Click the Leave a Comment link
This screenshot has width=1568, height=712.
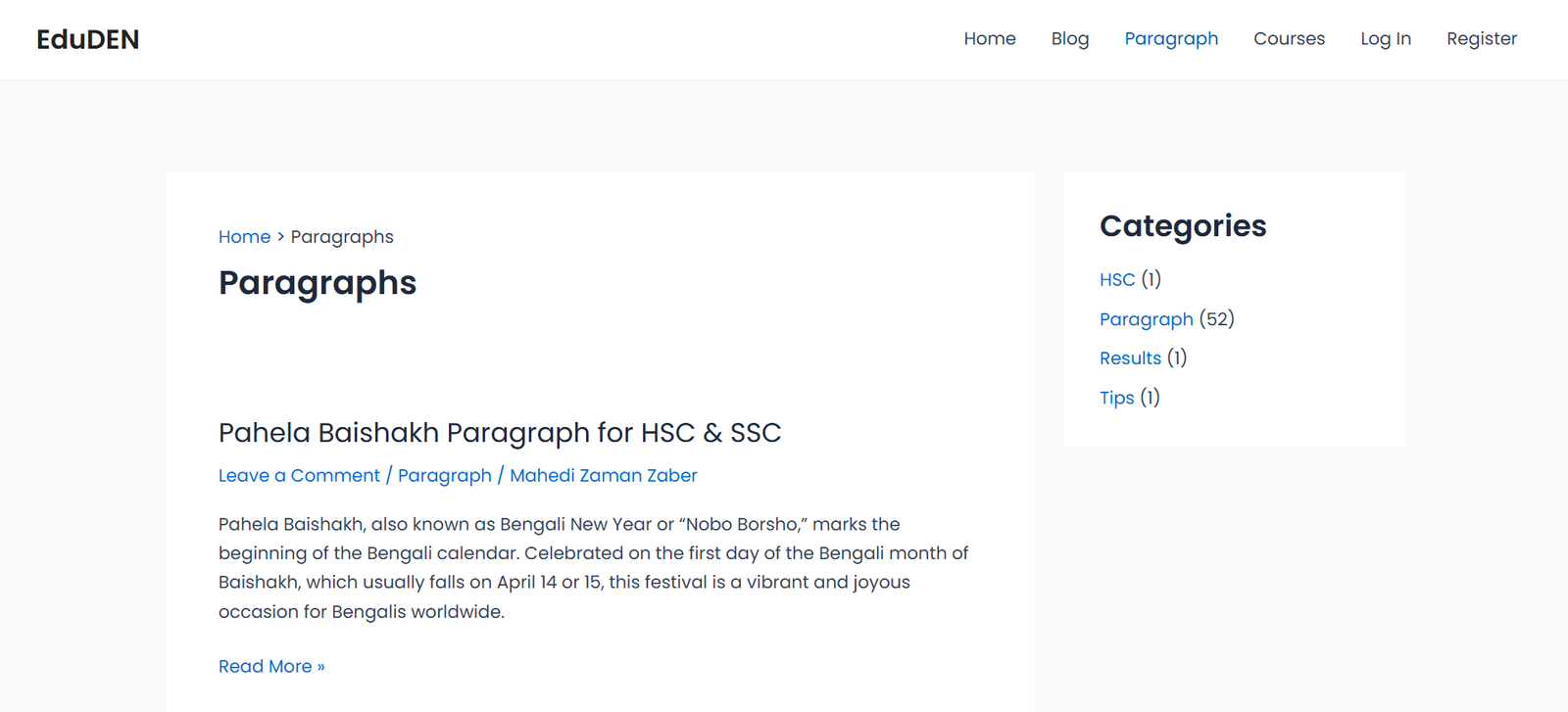tap(299, 476)
